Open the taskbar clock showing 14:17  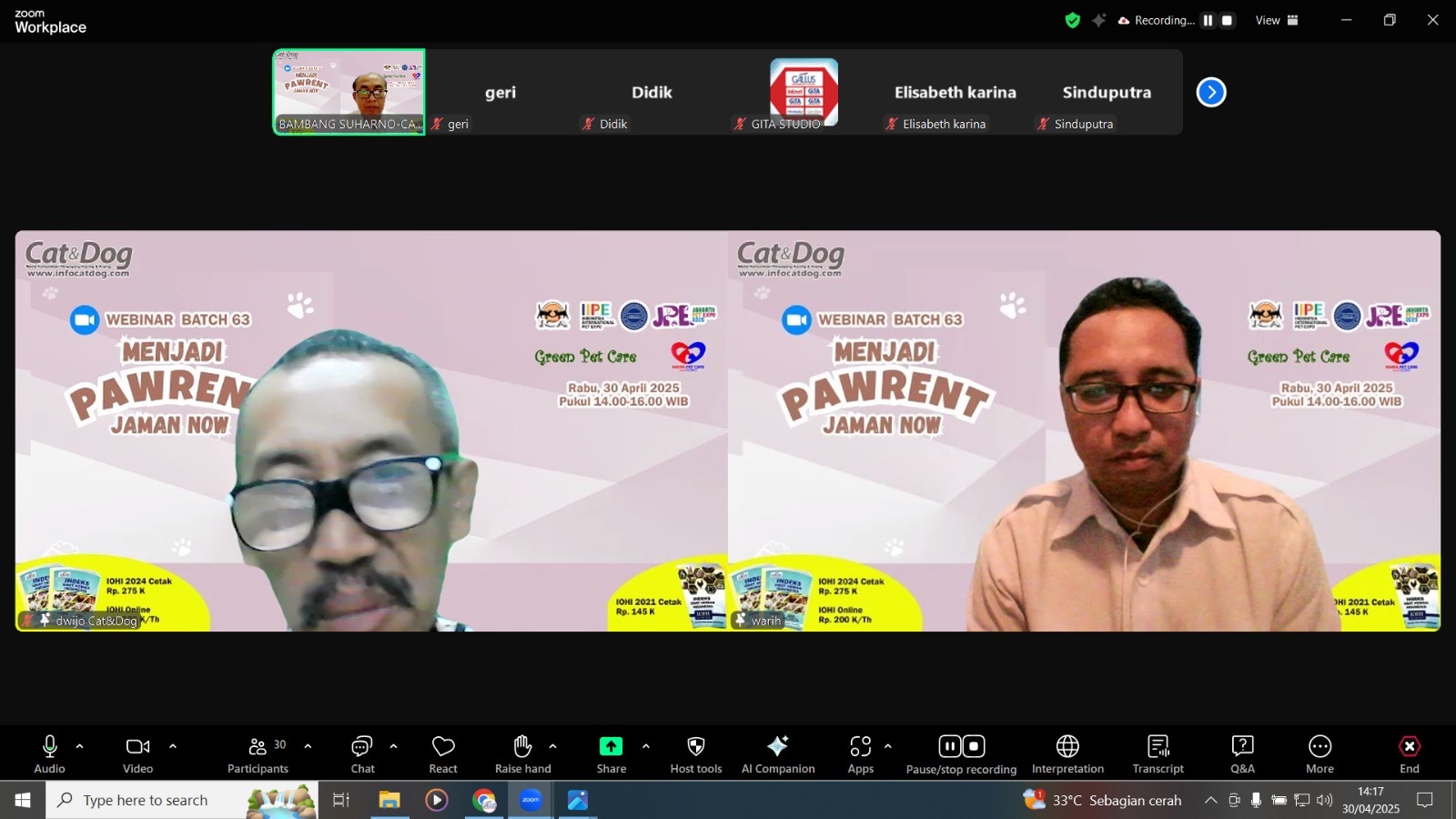[1370, 800]
